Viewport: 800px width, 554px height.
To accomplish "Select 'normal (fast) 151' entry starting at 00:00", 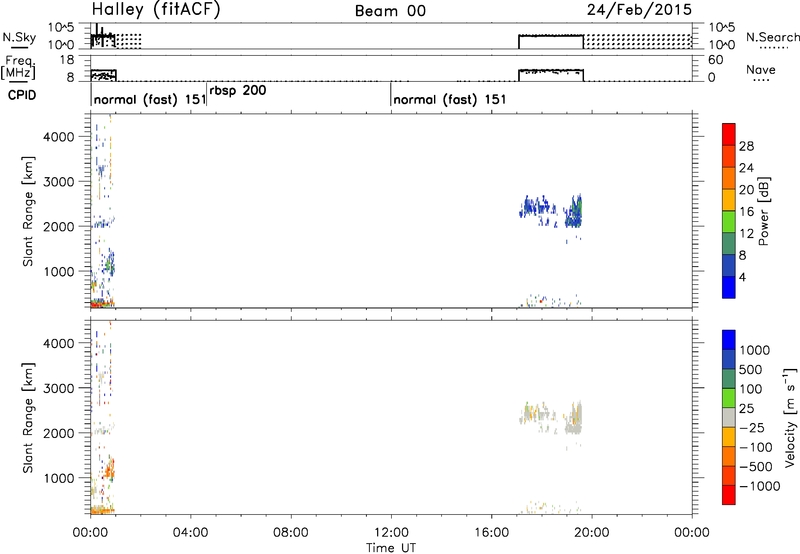I will click(149, 99).
